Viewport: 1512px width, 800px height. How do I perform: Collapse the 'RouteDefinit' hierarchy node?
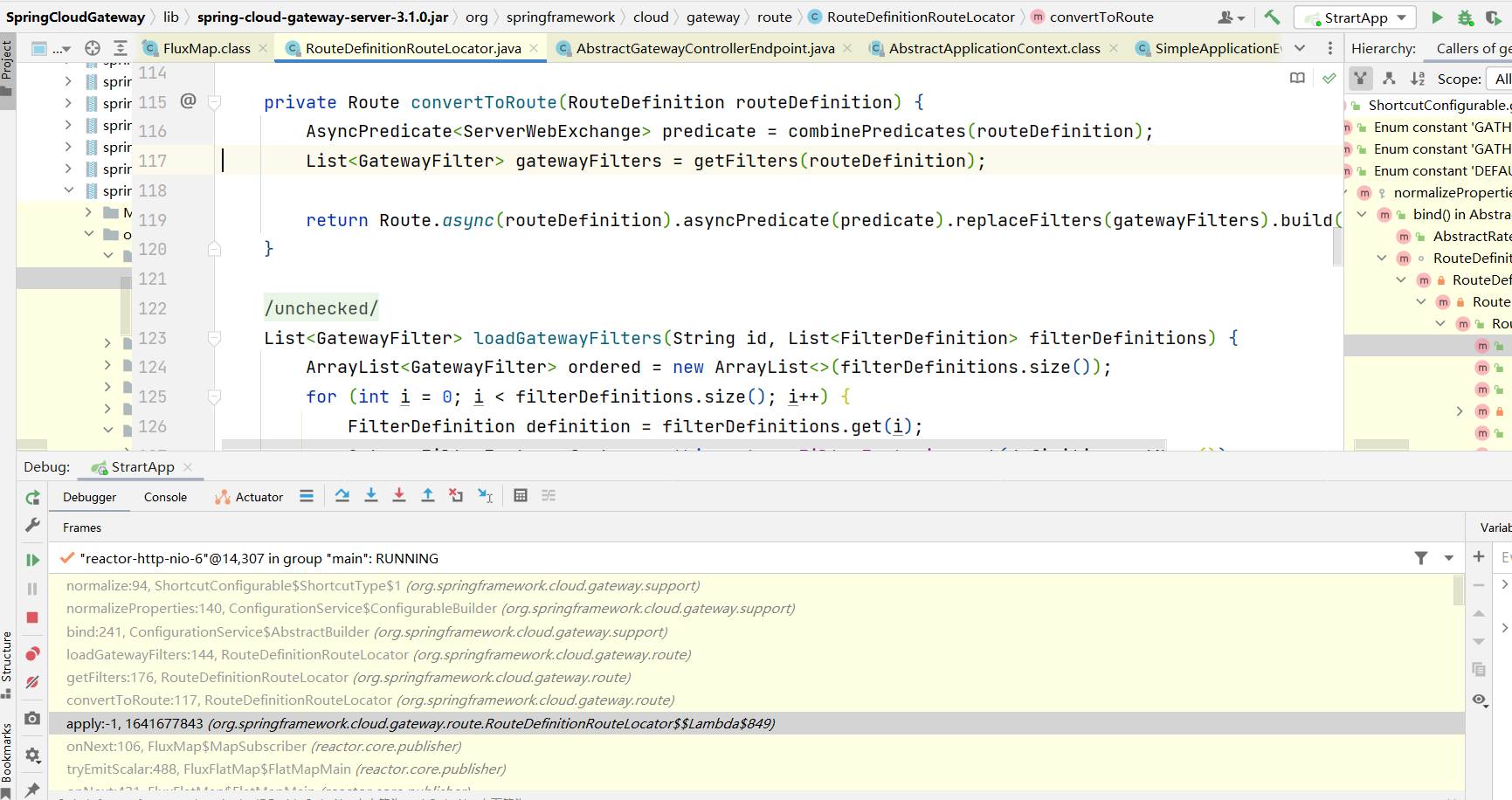pos(1382,258)
